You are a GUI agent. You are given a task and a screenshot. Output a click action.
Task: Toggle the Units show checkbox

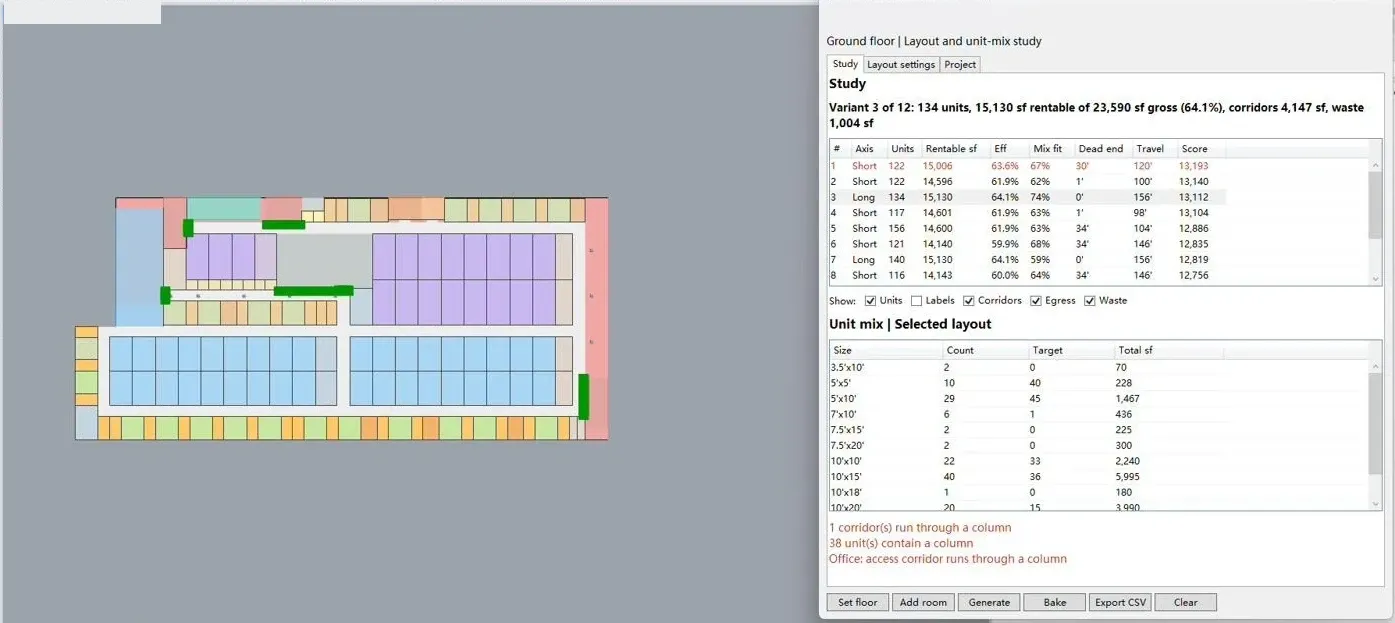point(870,301)
